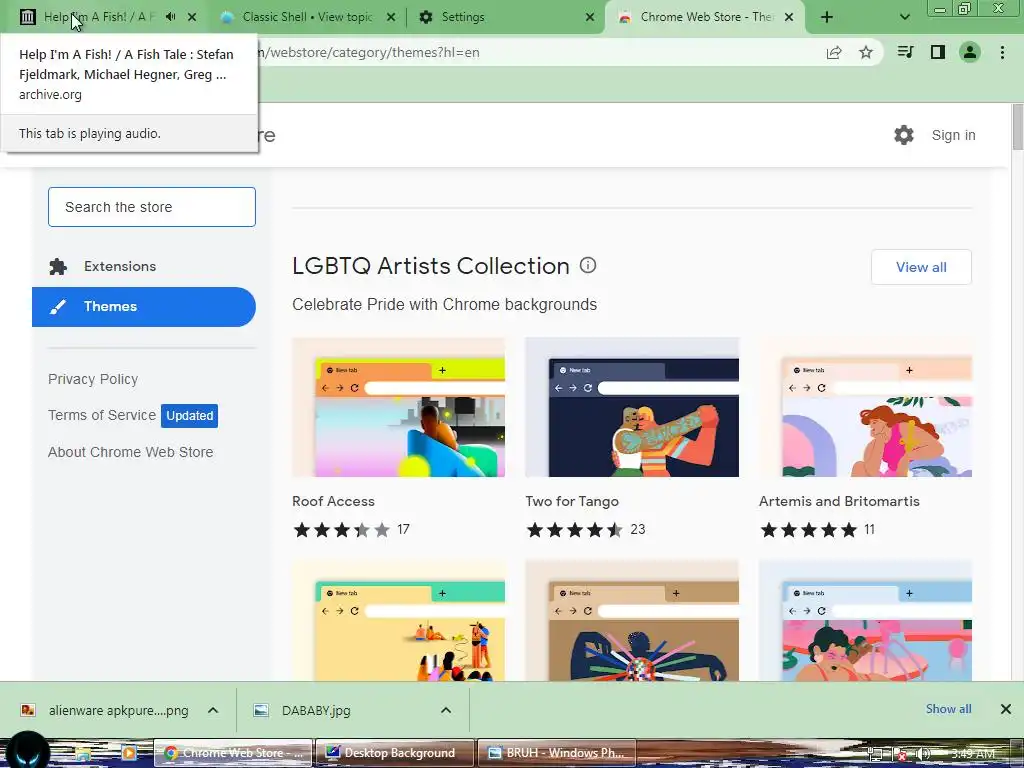Expand options for alienware apkpure download
1024x768 pixels.
click(213, 710)
